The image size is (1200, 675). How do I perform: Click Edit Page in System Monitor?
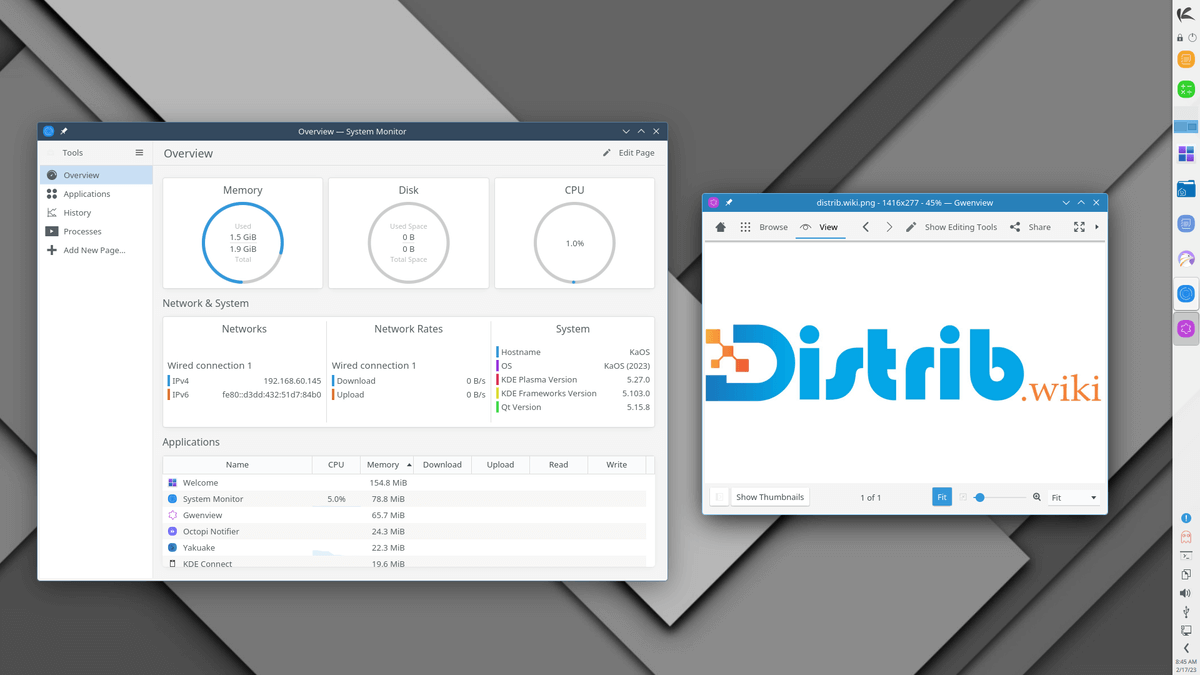[x=628, y=153]
